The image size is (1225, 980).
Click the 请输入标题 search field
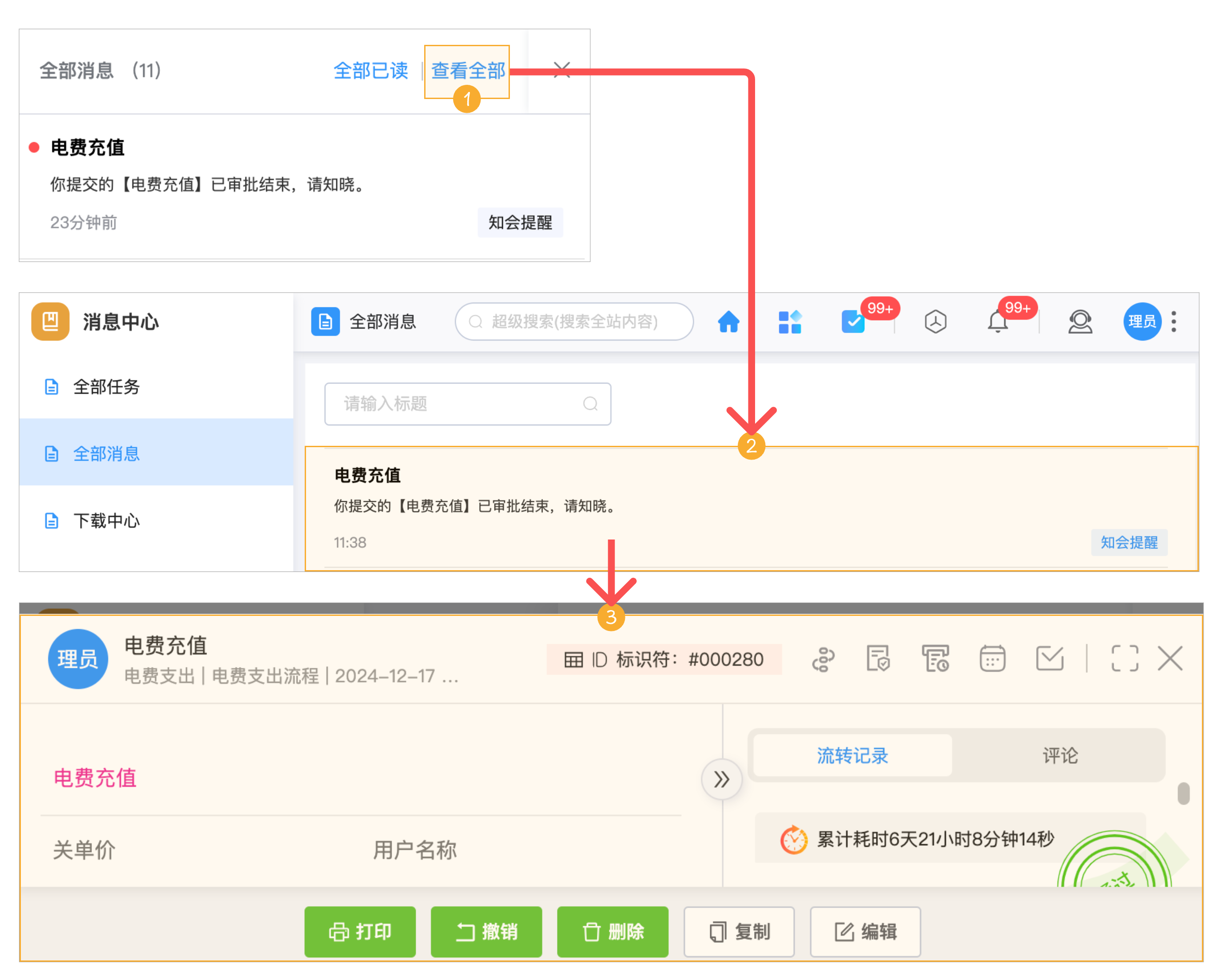460,404
